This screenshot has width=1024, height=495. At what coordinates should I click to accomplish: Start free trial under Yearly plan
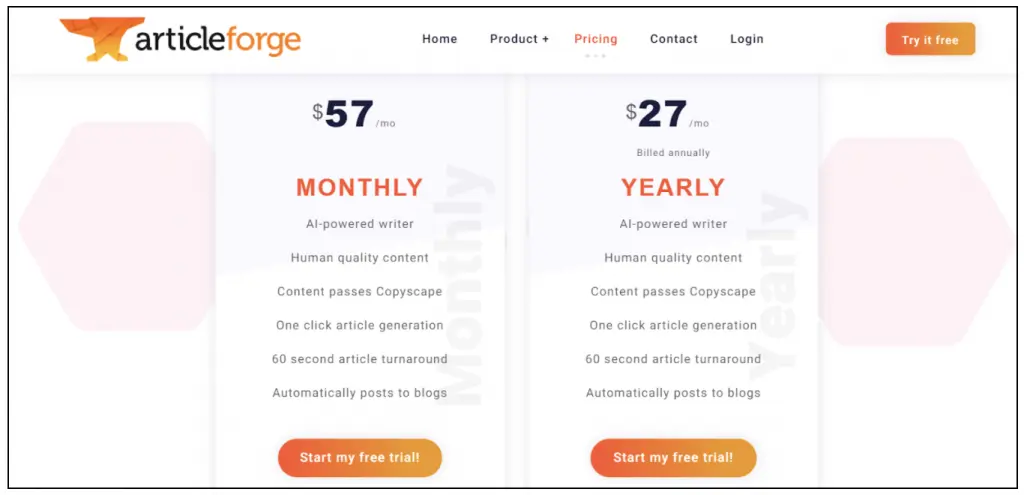click(x=673, y=457)
